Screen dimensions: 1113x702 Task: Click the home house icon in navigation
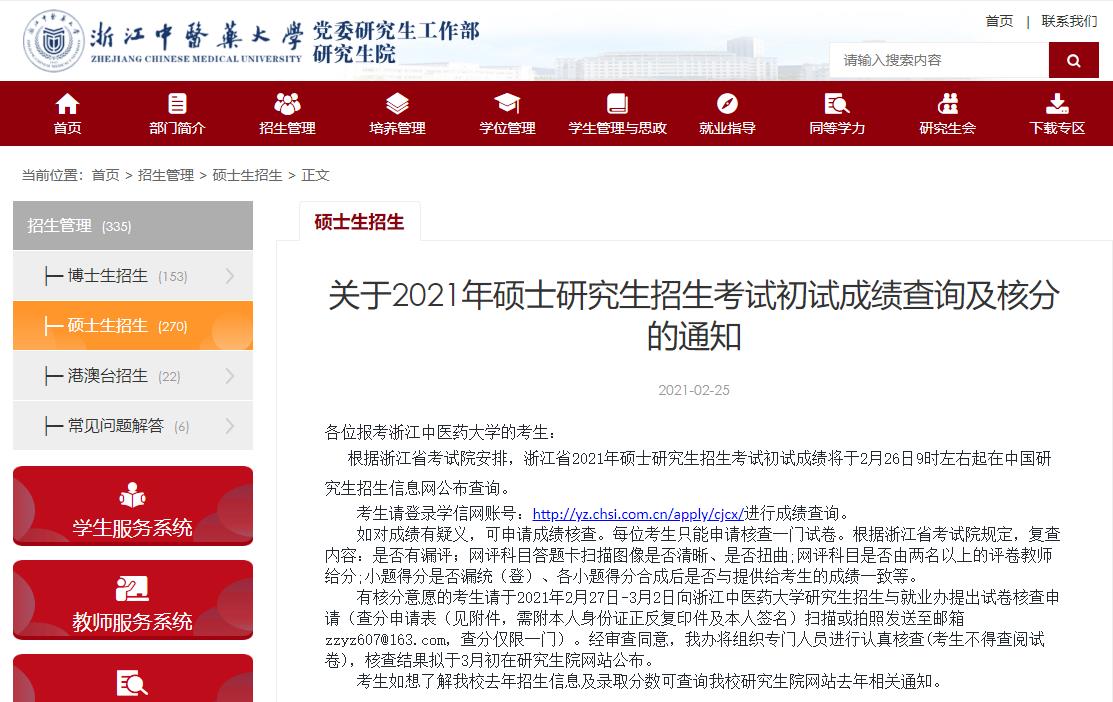[67, 103]
